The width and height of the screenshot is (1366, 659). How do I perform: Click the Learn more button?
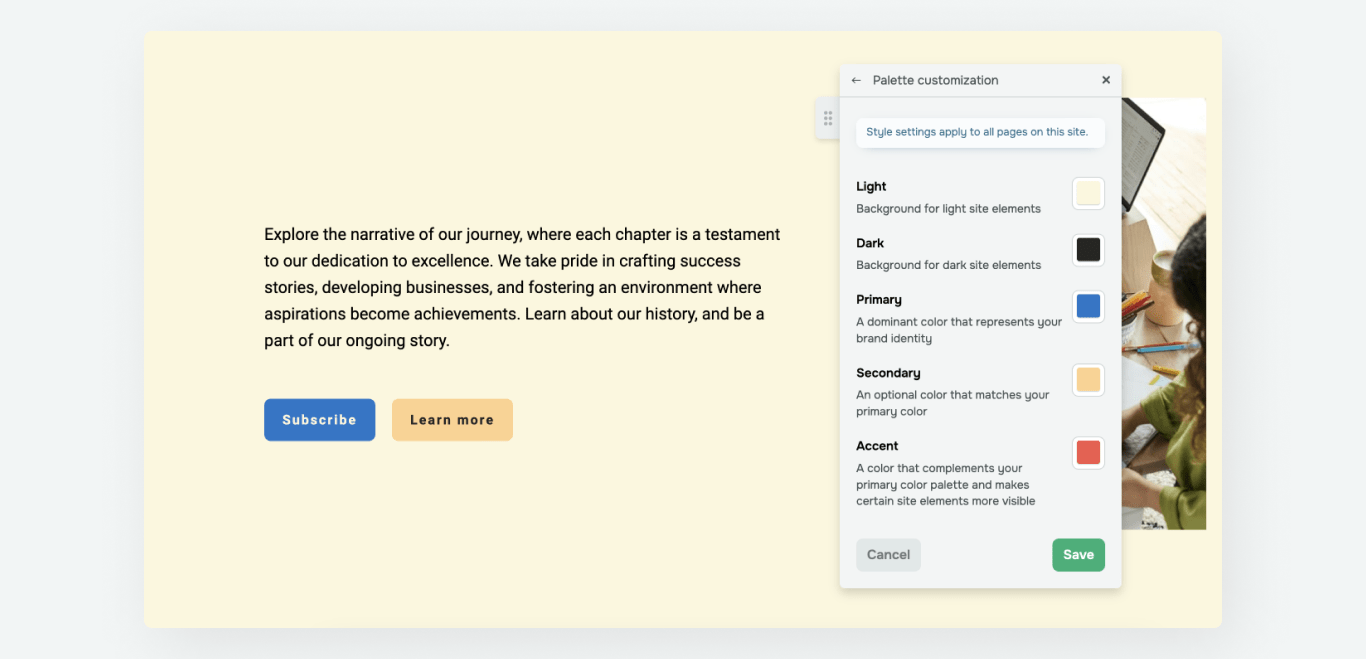click(452, 420)
